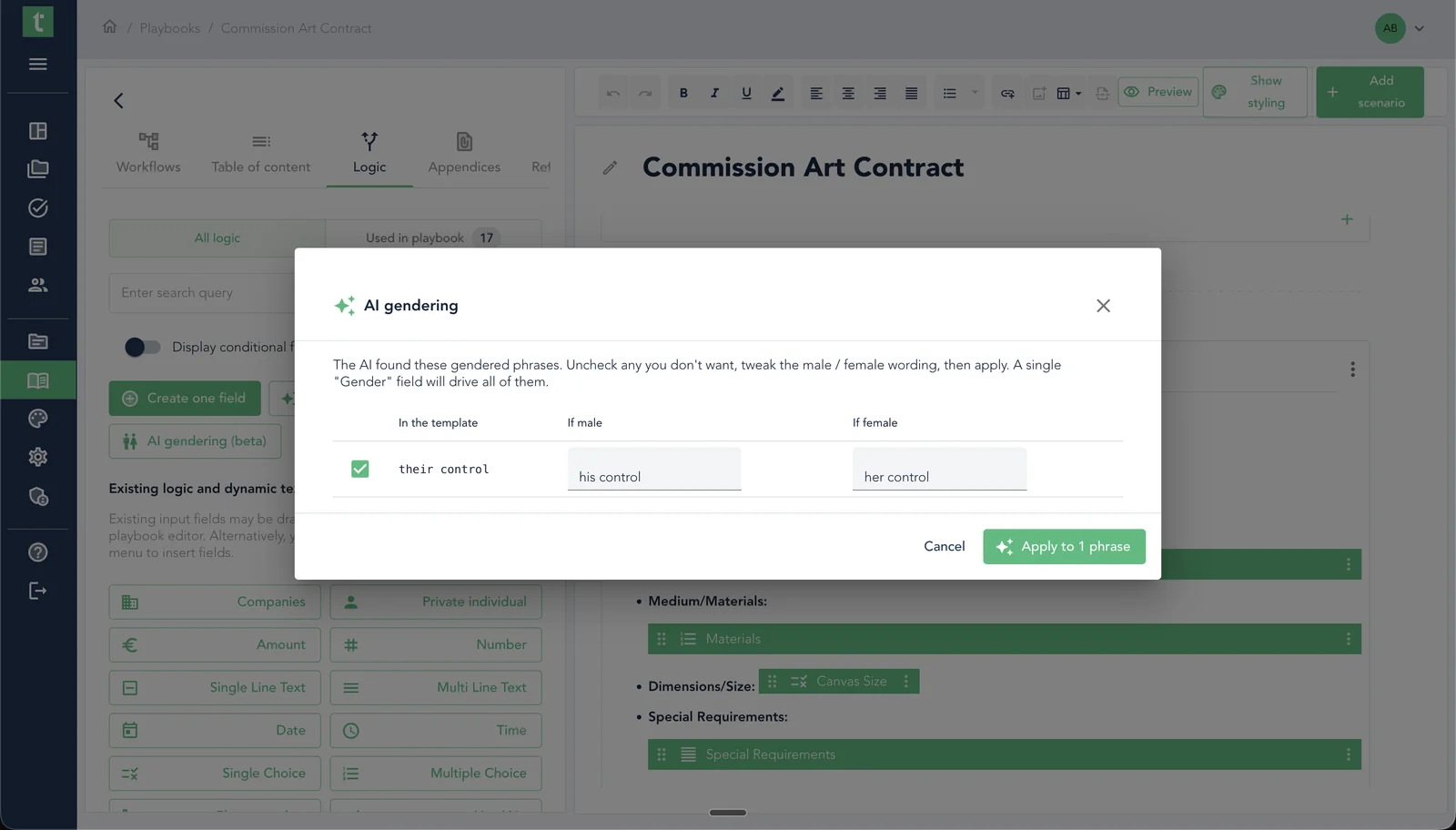Switch to the Workflows tab
Viewport: 1456px width, 830px height.
(148, 153)
